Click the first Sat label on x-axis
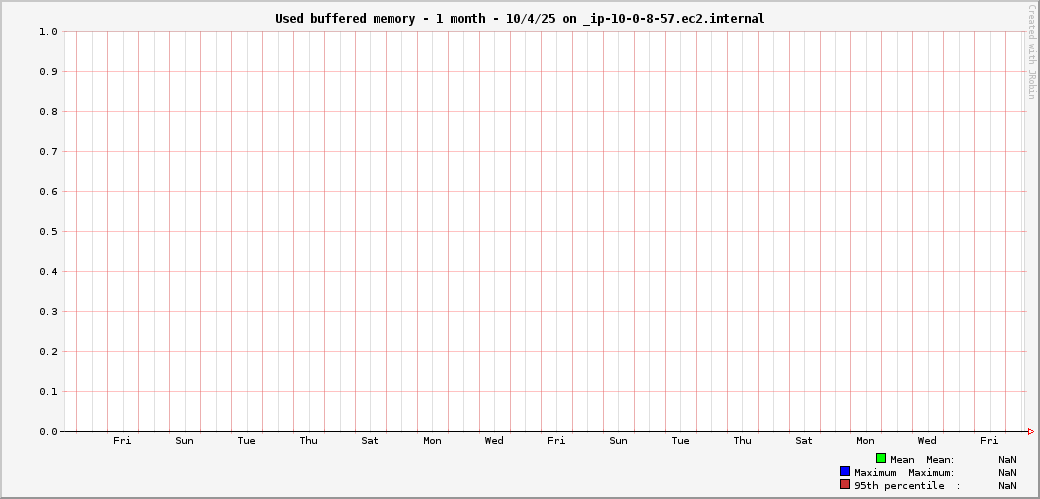The image size is (1040, 499). coord(370,441)
